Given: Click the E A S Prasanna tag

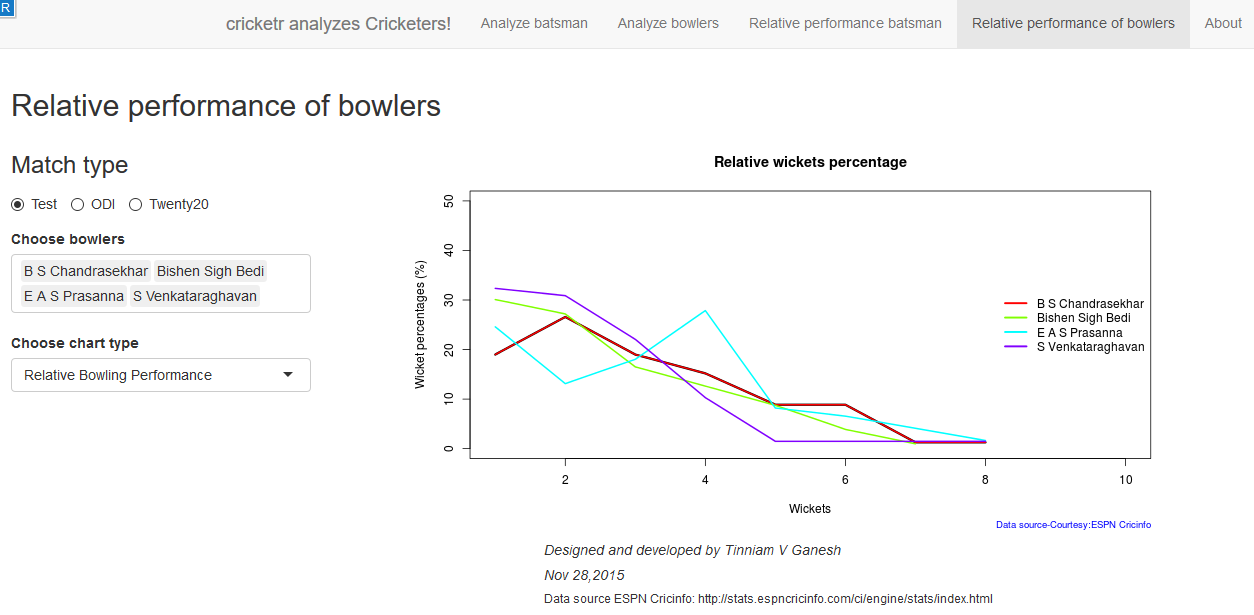Looking at the screenshot, I should (x=74, y=296).
